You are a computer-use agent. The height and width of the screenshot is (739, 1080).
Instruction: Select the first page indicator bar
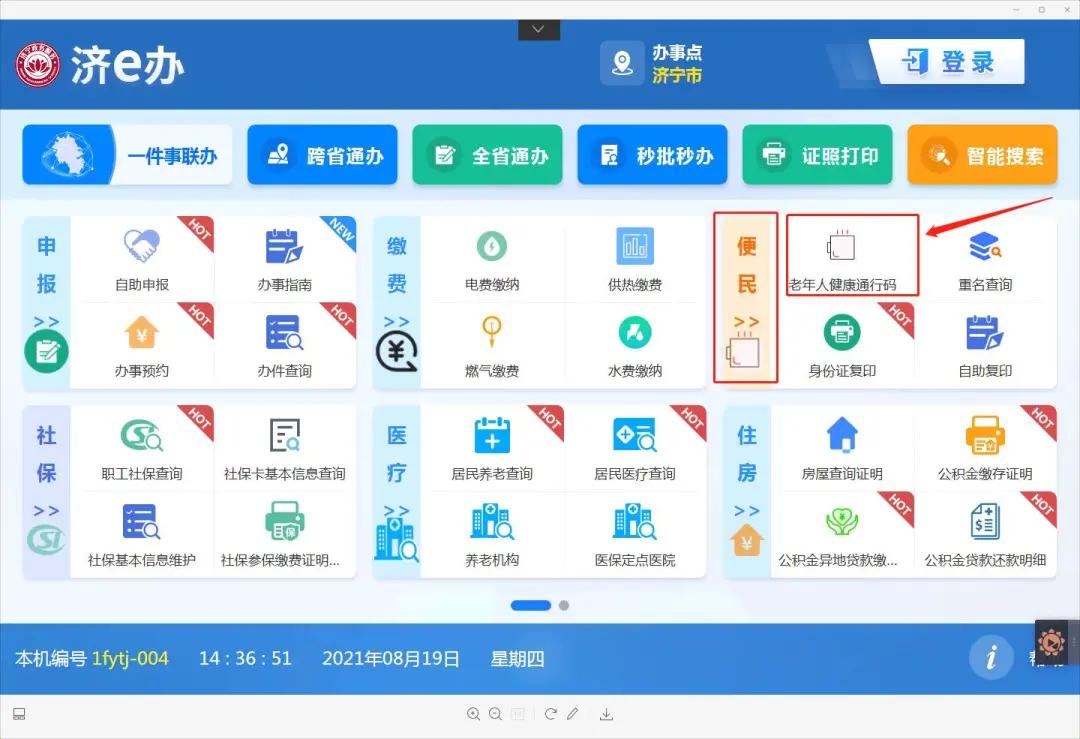point(531,605)
